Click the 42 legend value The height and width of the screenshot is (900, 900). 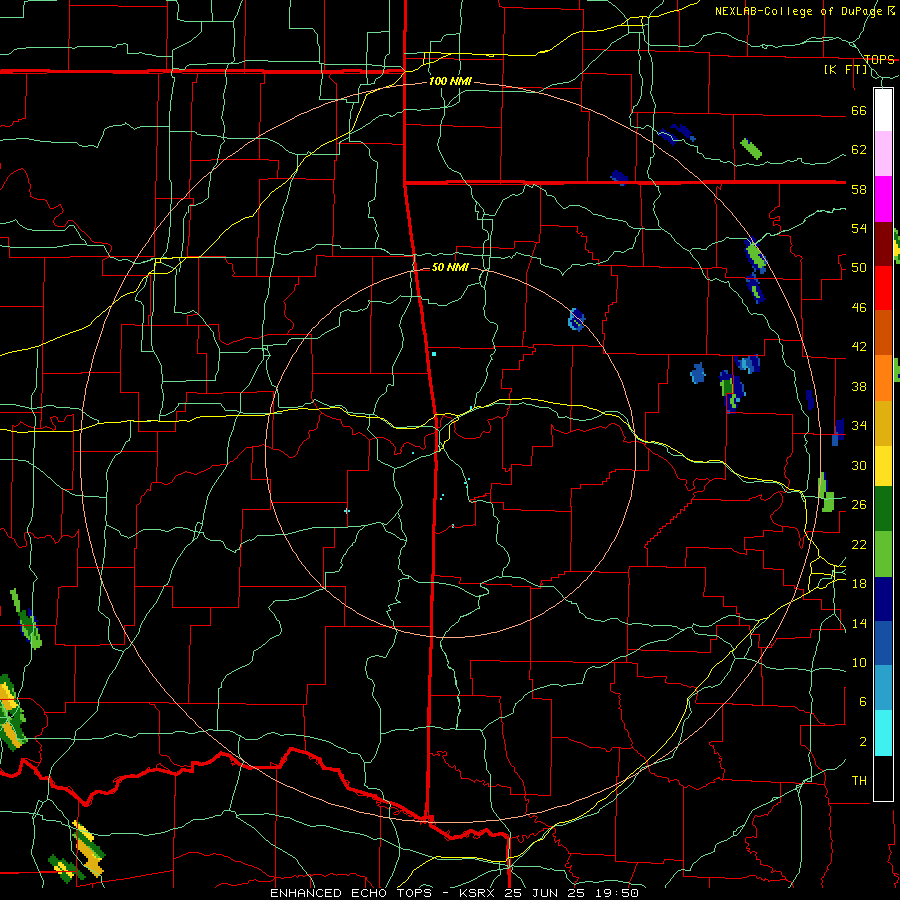tap(859, 347)
